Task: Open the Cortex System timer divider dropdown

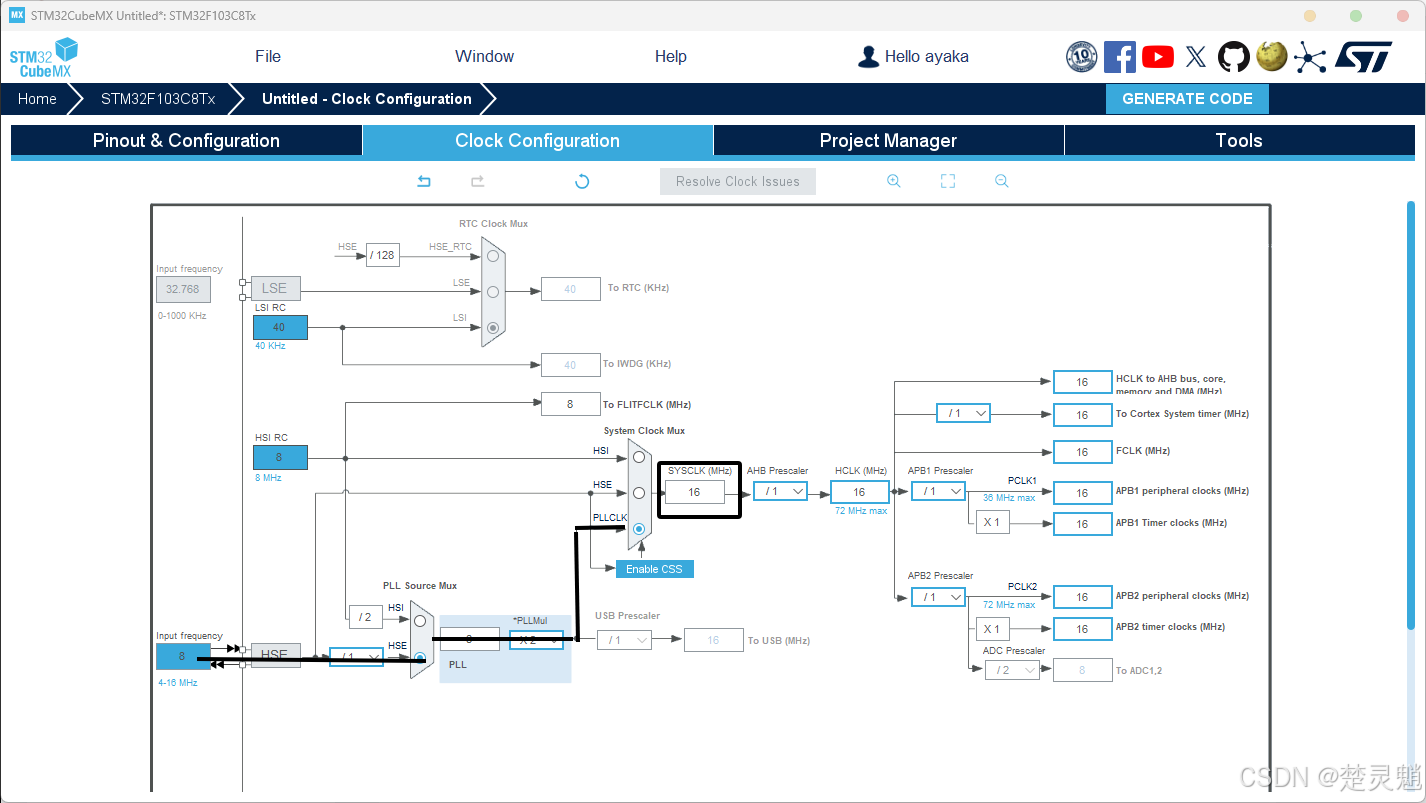Action: coord(963,413)
